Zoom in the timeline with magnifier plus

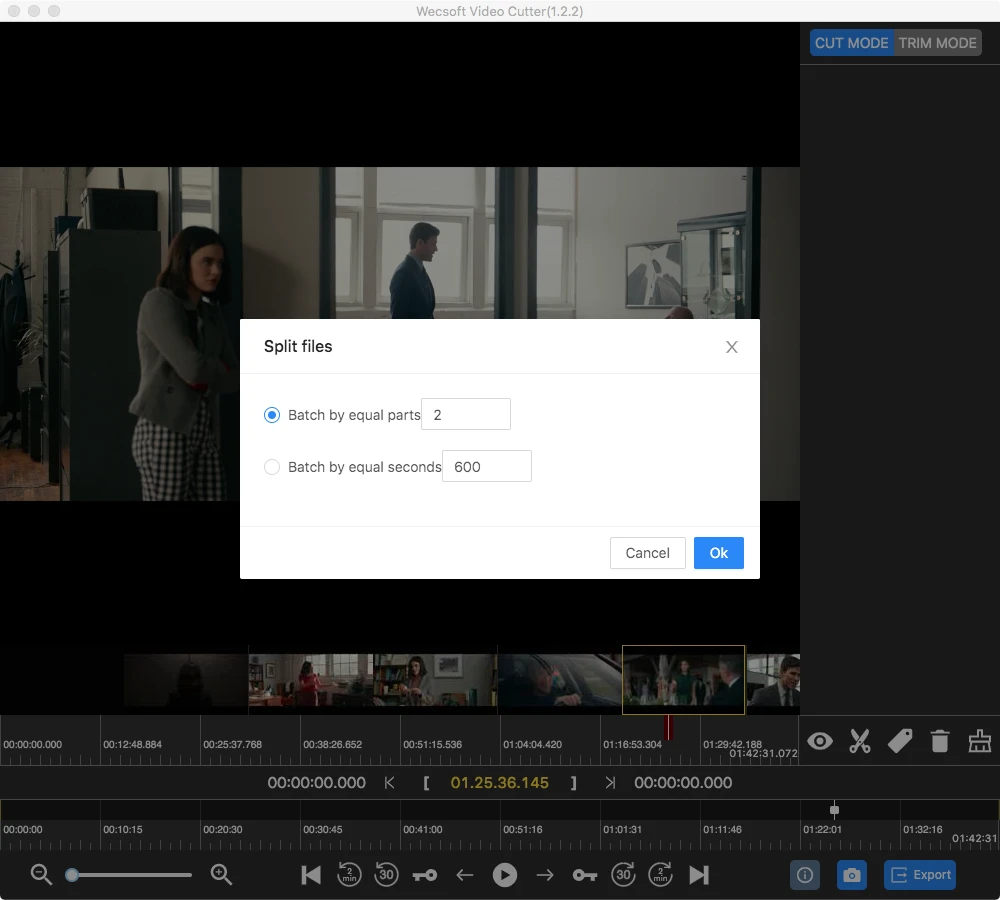point(221,874)
